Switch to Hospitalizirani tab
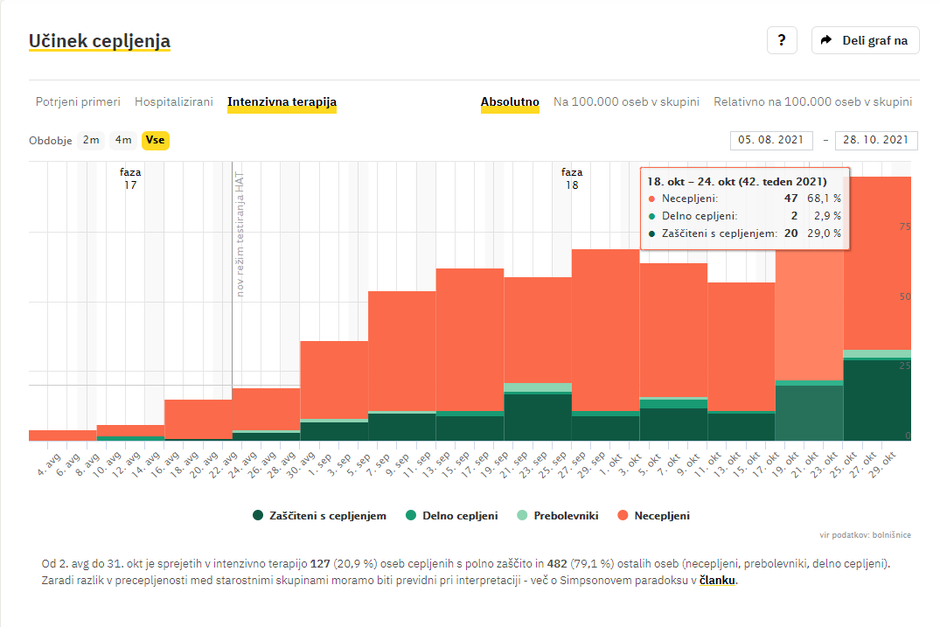940x627 pixels. tap(174, 102)
